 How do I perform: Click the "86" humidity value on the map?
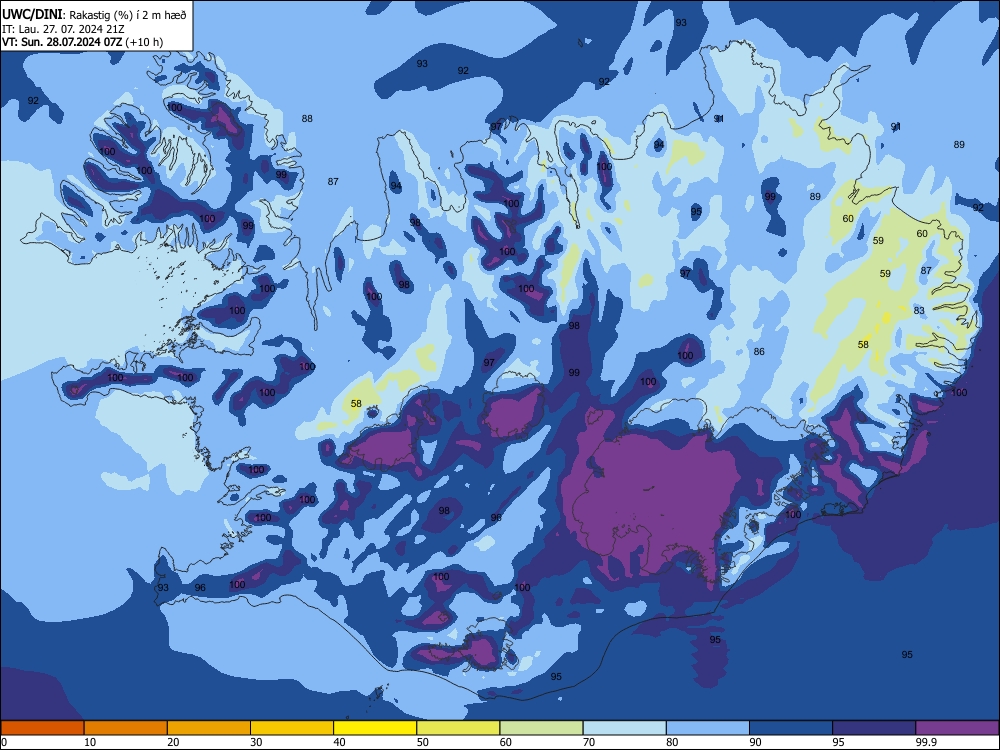tap(759, 351)
